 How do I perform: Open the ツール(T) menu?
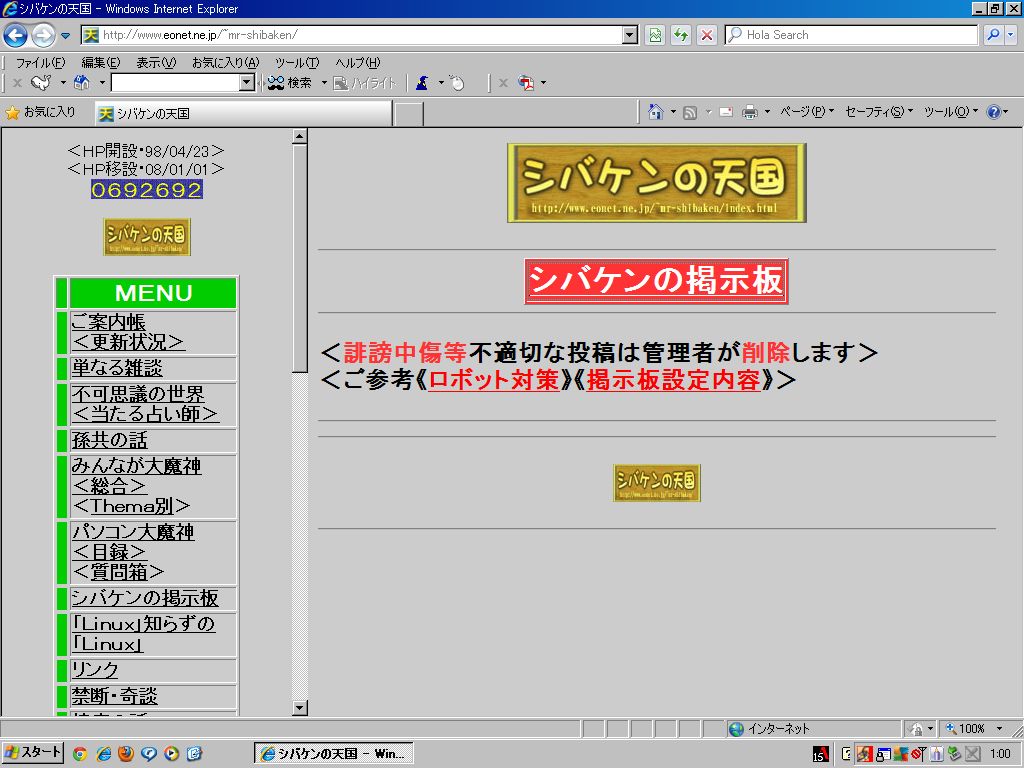[297, 63]
